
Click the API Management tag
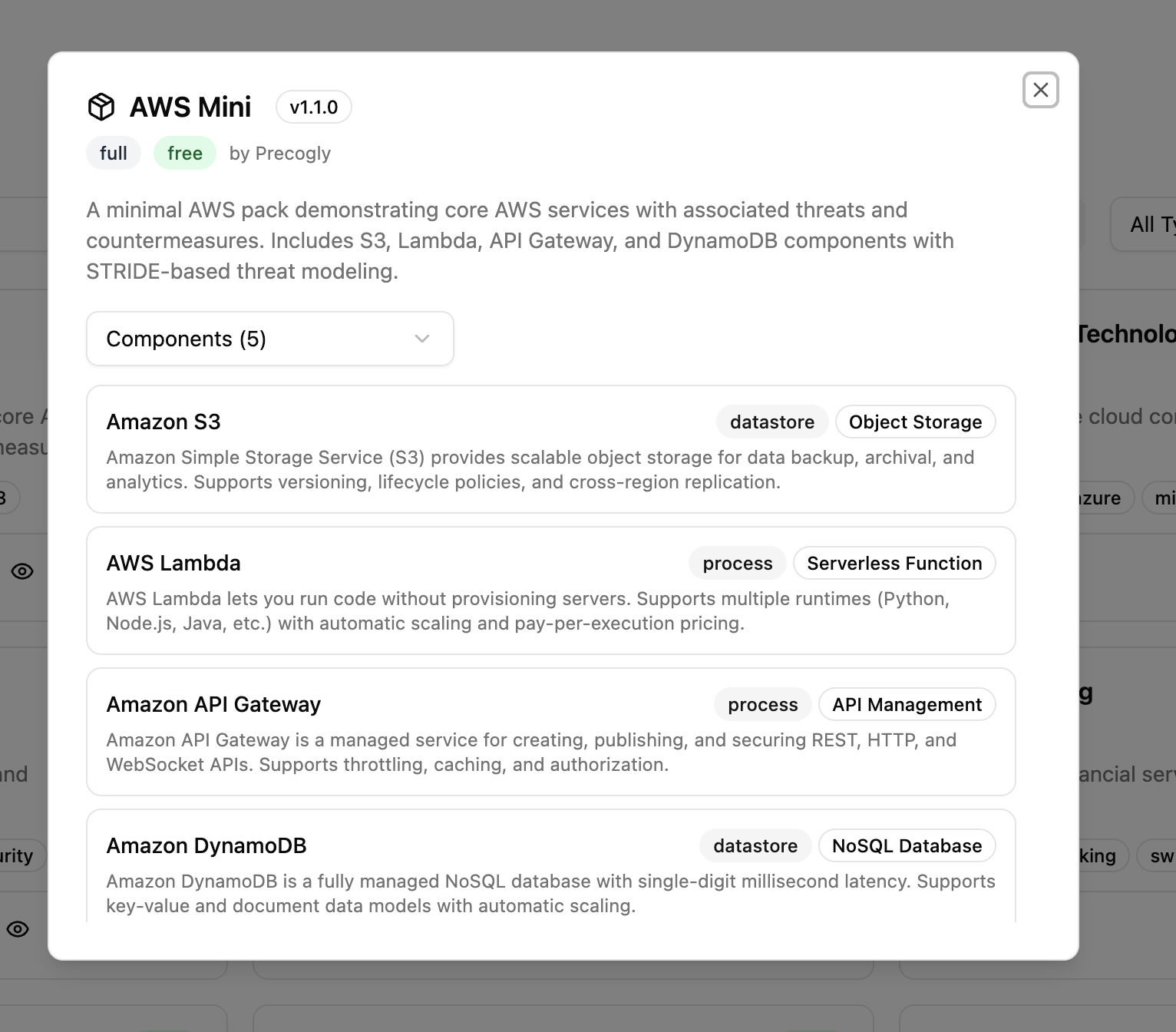(907, 704)
